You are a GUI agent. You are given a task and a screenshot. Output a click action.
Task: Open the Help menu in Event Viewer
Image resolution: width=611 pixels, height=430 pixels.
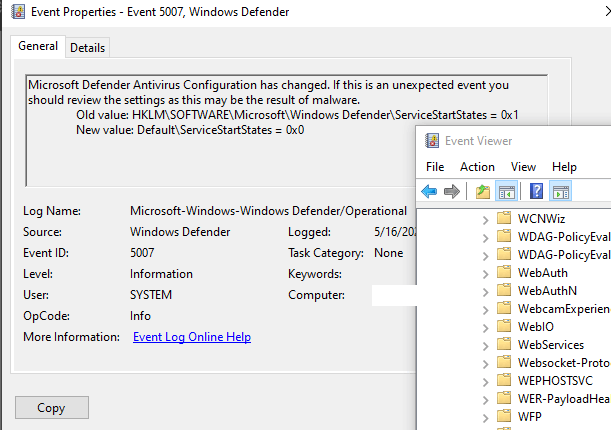tap(564, 167)
